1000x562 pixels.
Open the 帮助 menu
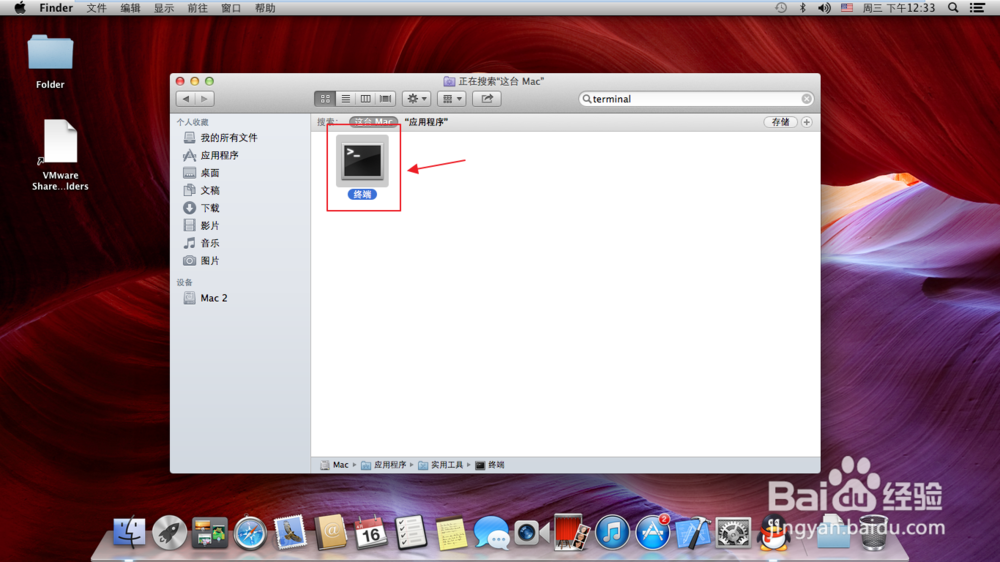(x=265, y=8)
